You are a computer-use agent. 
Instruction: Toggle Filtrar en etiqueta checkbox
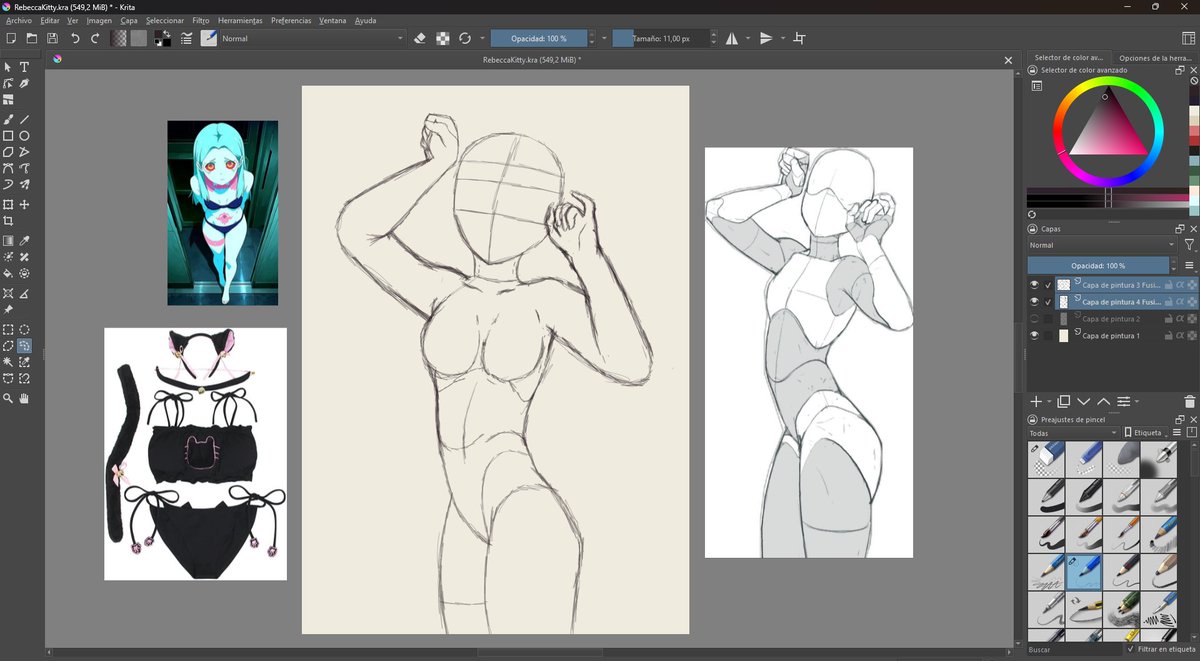[1131, 649]
